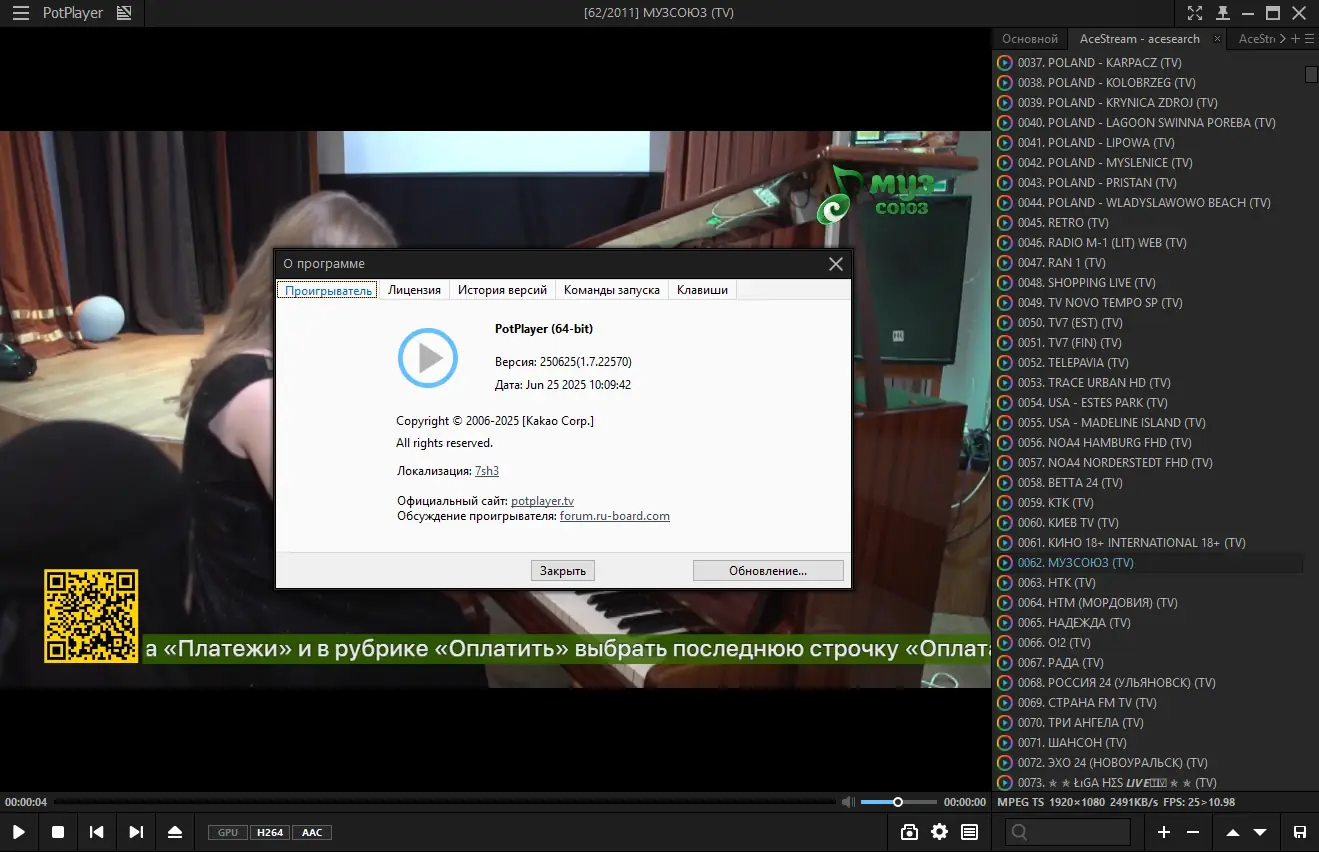Click the AAC audio codec indicator
Viewport: 1319px width, 852px height.
(312, 832)
